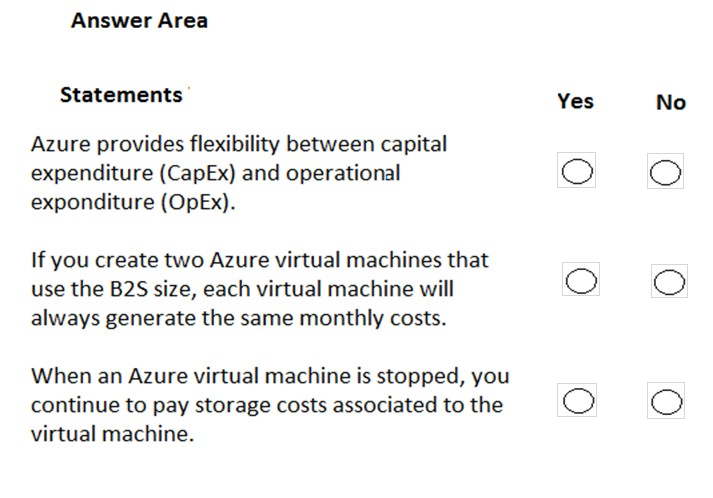The image size is (713, 498).
Task: Click the Answer Area heading
Action: tap(139, 21)
